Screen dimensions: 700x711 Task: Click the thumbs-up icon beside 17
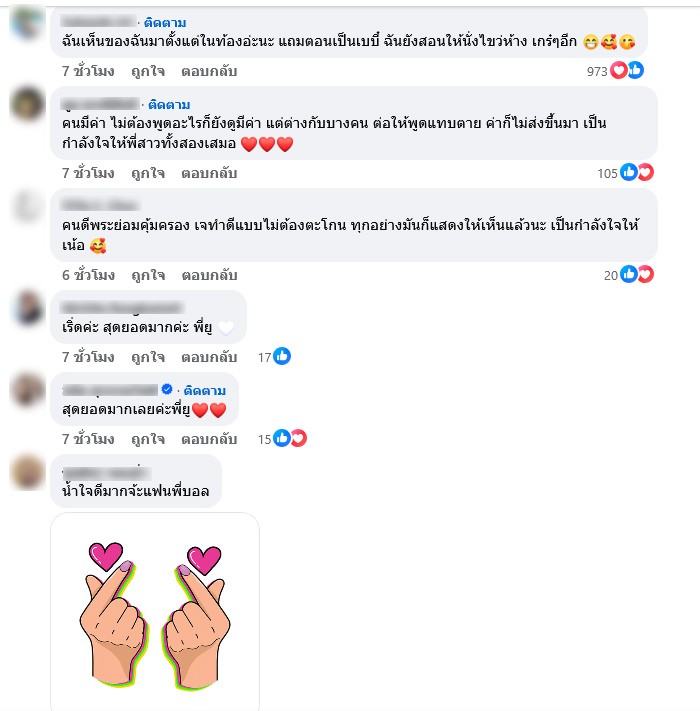tap(282, 356)
